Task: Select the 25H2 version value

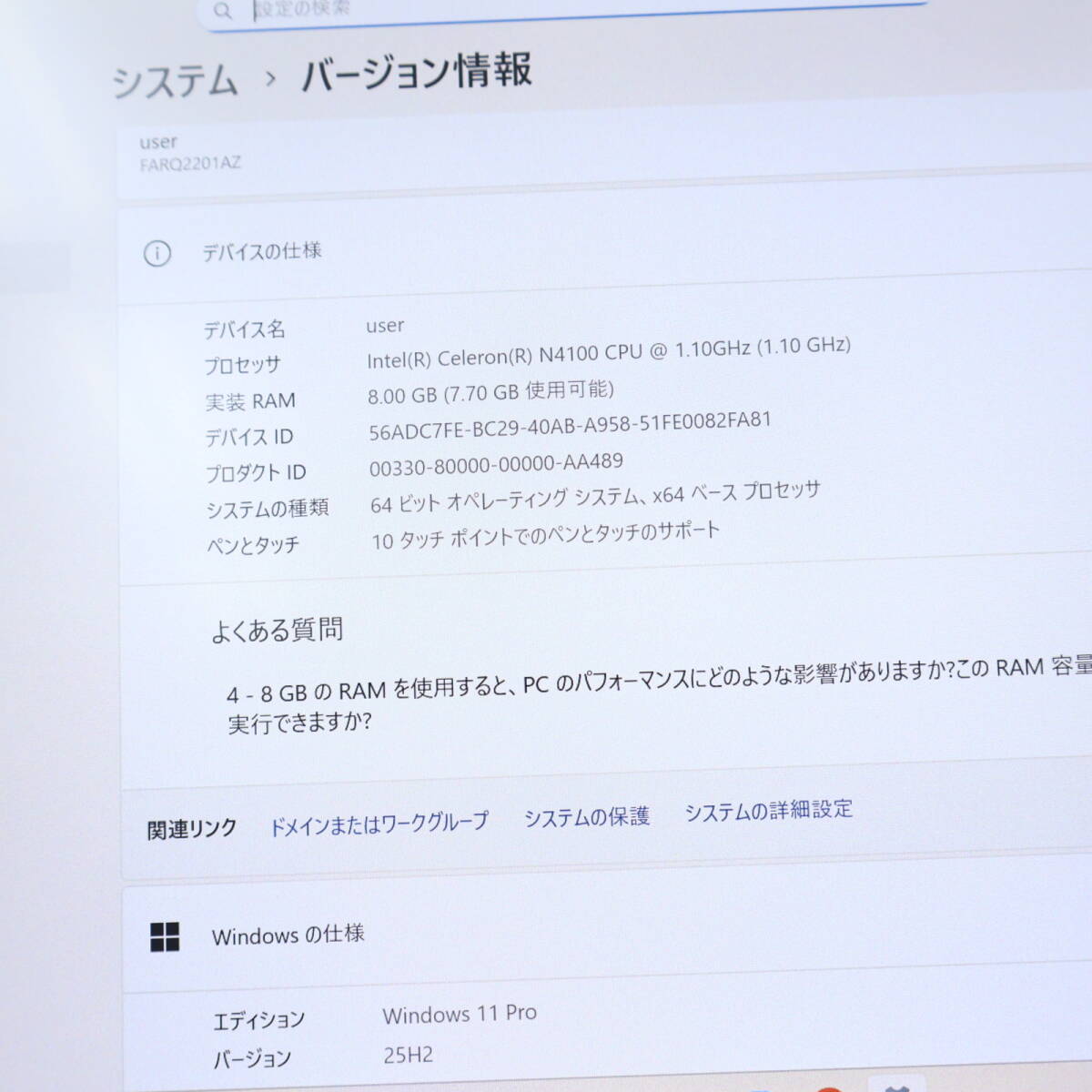Action: (x=408, y=1056)
